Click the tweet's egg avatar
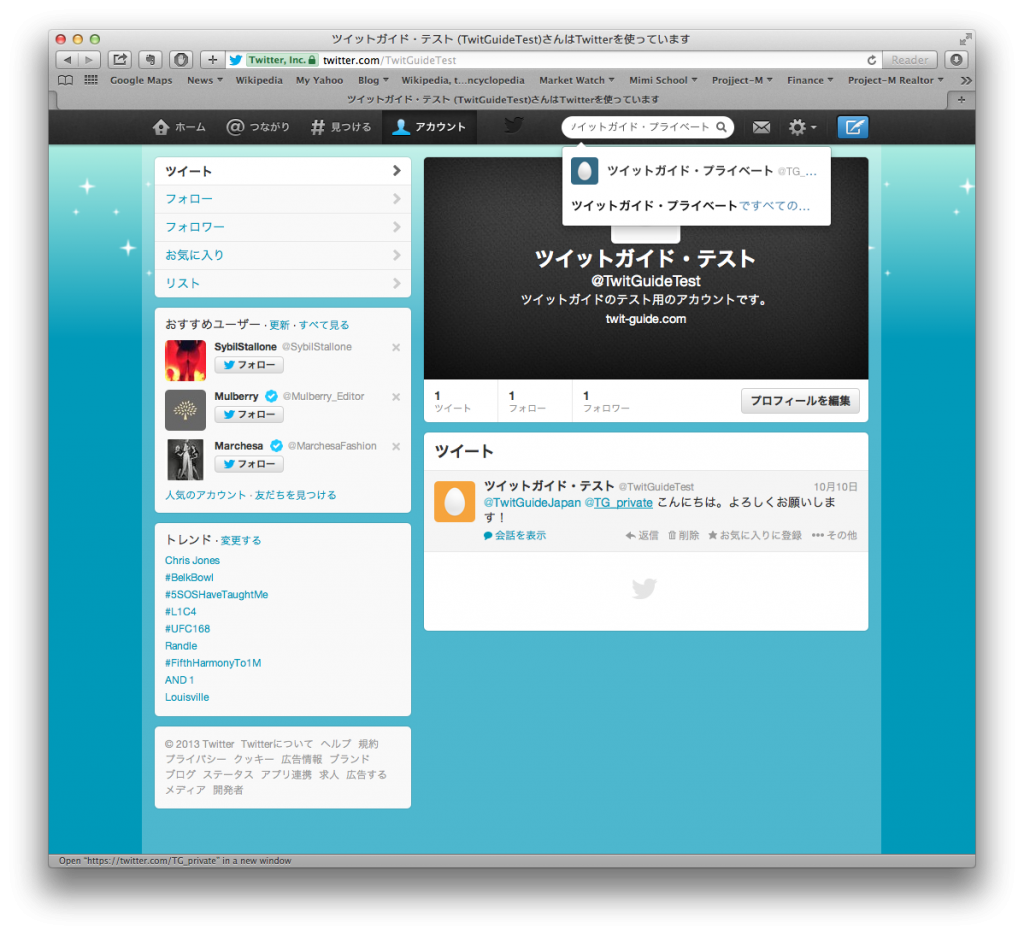Viewport: 1024px width, 935px height. pos(455,502)
